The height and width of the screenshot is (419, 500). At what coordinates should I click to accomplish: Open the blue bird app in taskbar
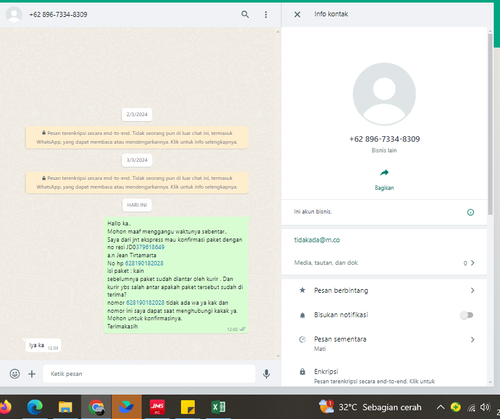126,407
